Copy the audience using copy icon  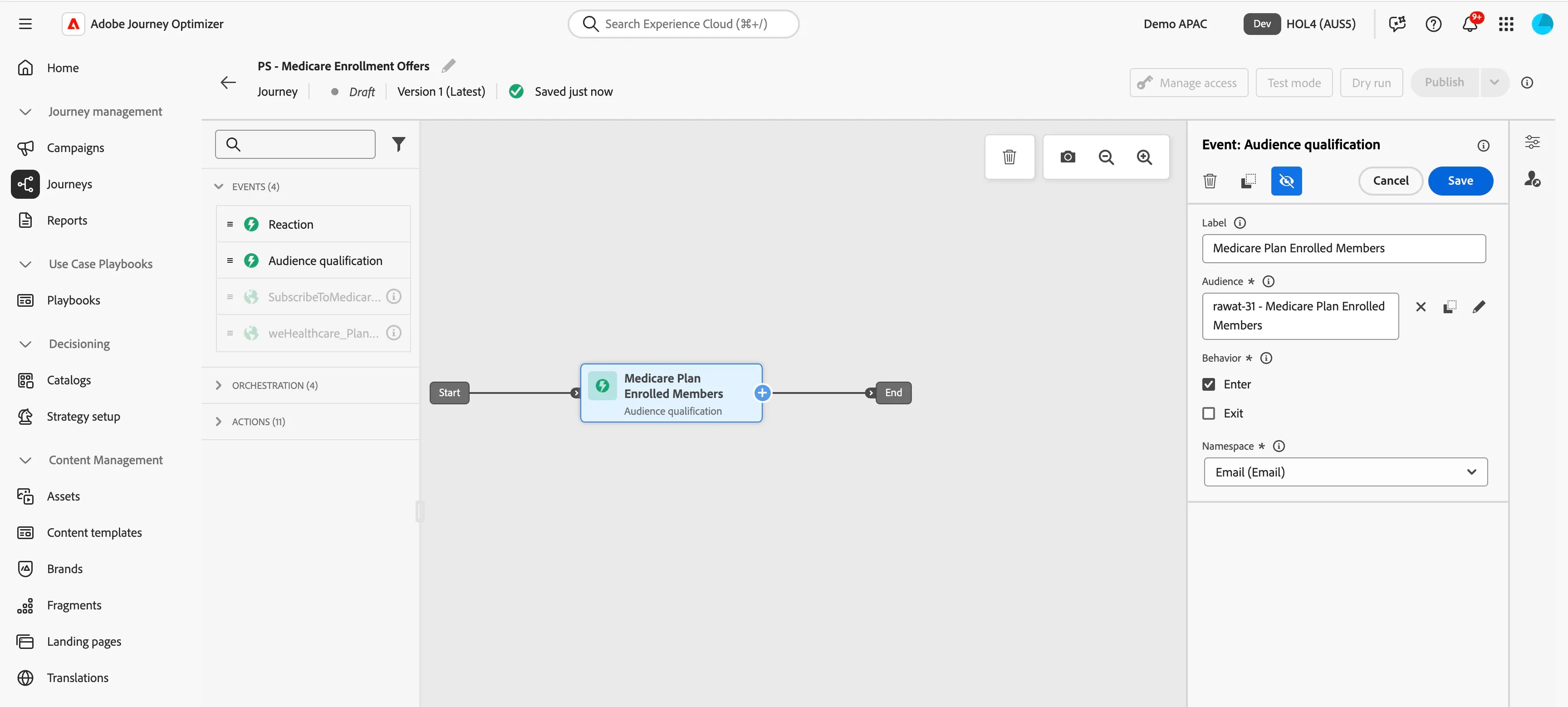[x=1450, y=307]
